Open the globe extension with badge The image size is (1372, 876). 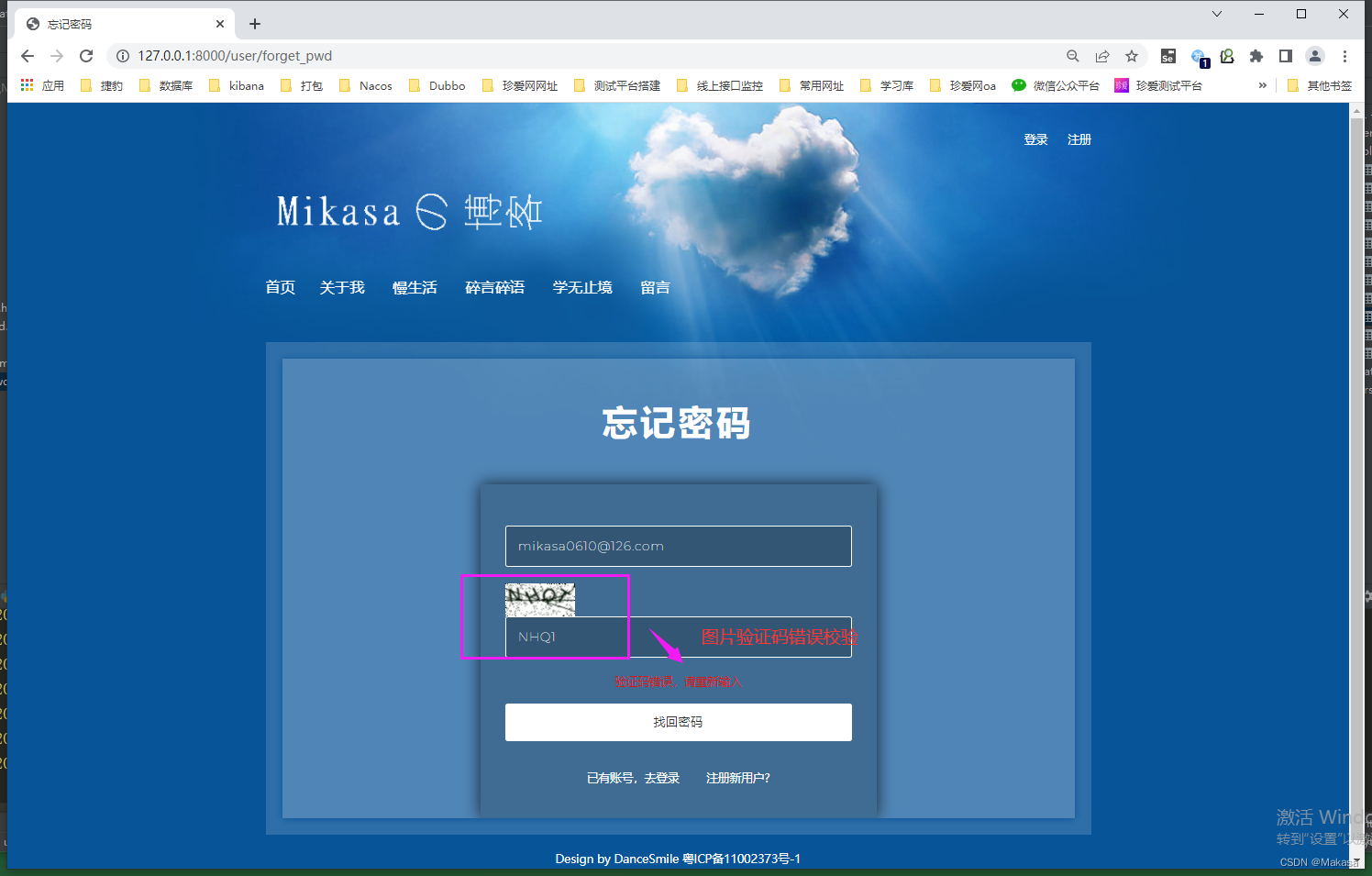(1200, 57)
